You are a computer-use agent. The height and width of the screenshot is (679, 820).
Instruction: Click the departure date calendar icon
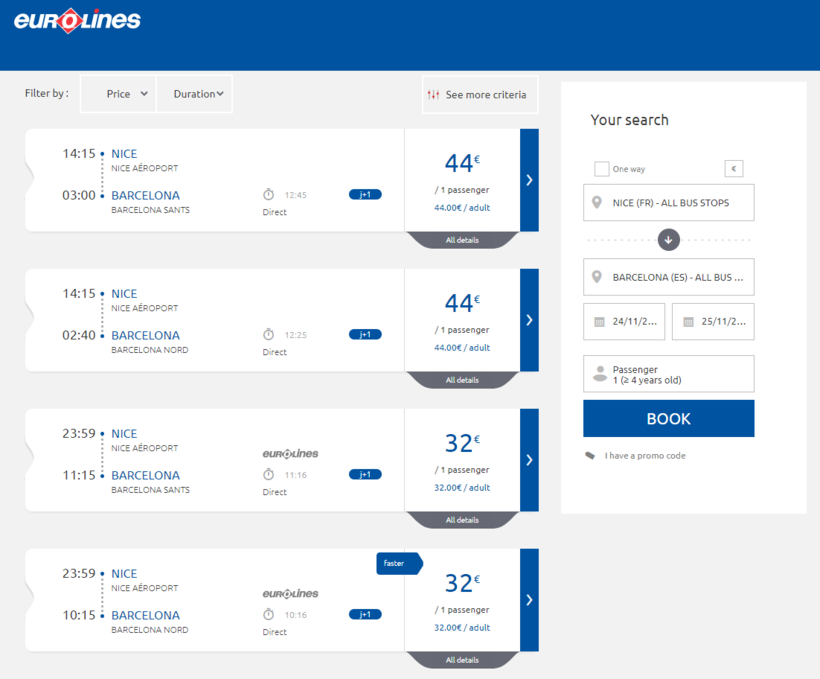(600, 322)
